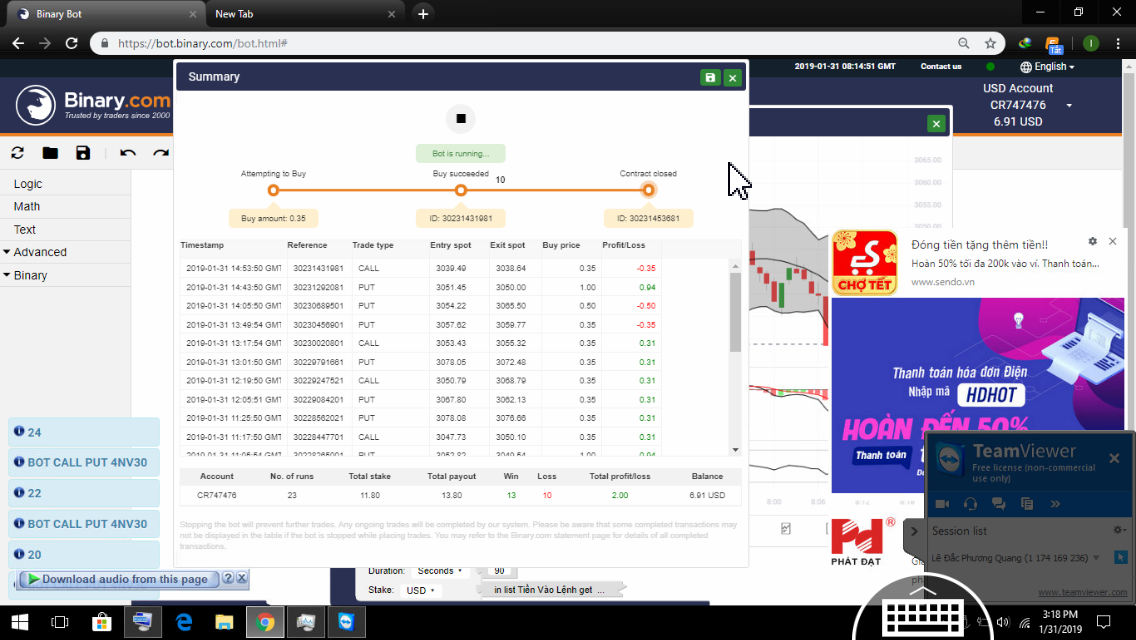Close the TeamViewer panel
The image size is (1136, 640).
coord(1114,458)
